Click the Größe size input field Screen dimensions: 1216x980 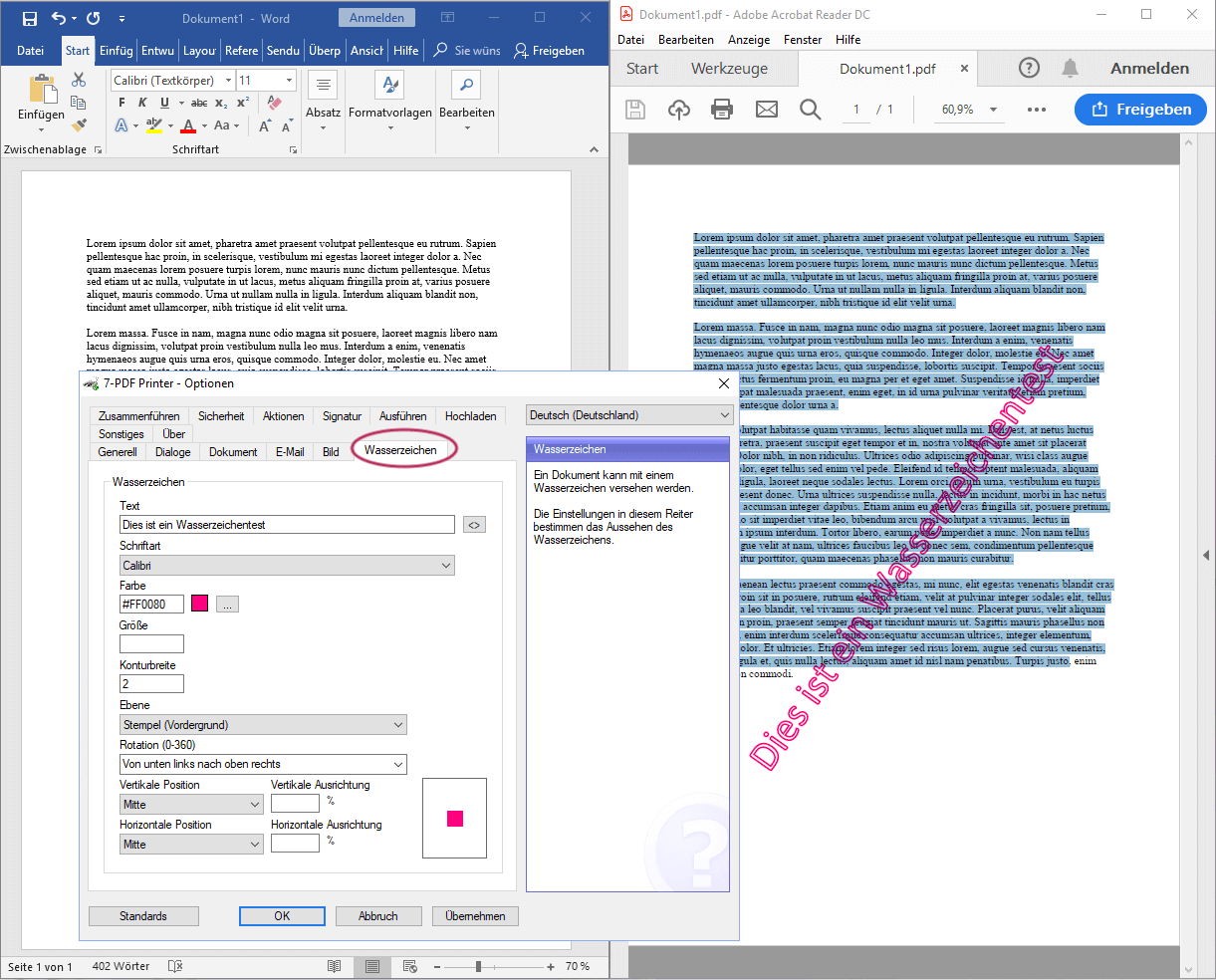(x=151, y=644)
